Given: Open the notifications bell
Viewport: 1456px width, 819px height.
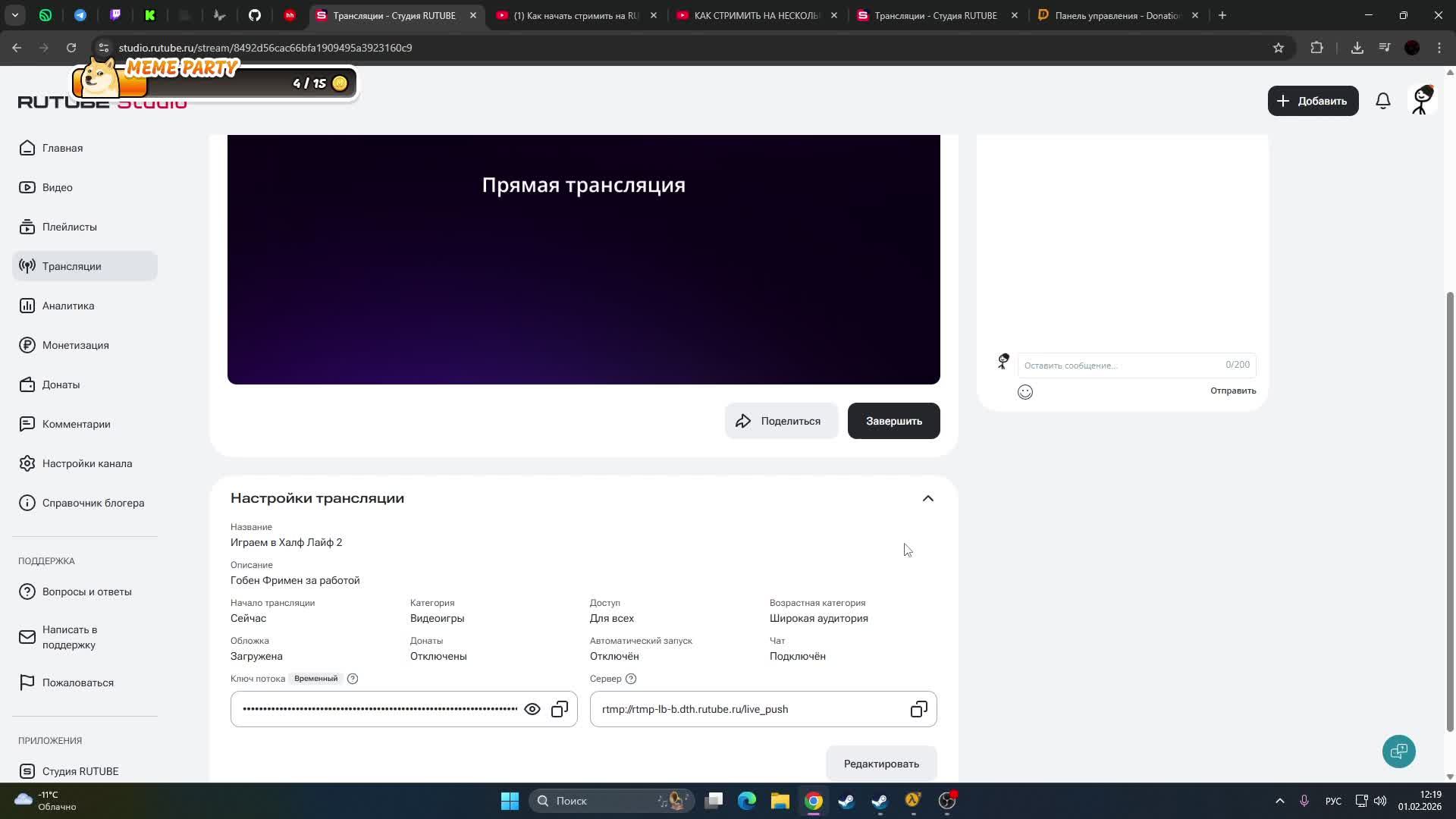Looking at the screenshot, I should tap(1382, 100).
